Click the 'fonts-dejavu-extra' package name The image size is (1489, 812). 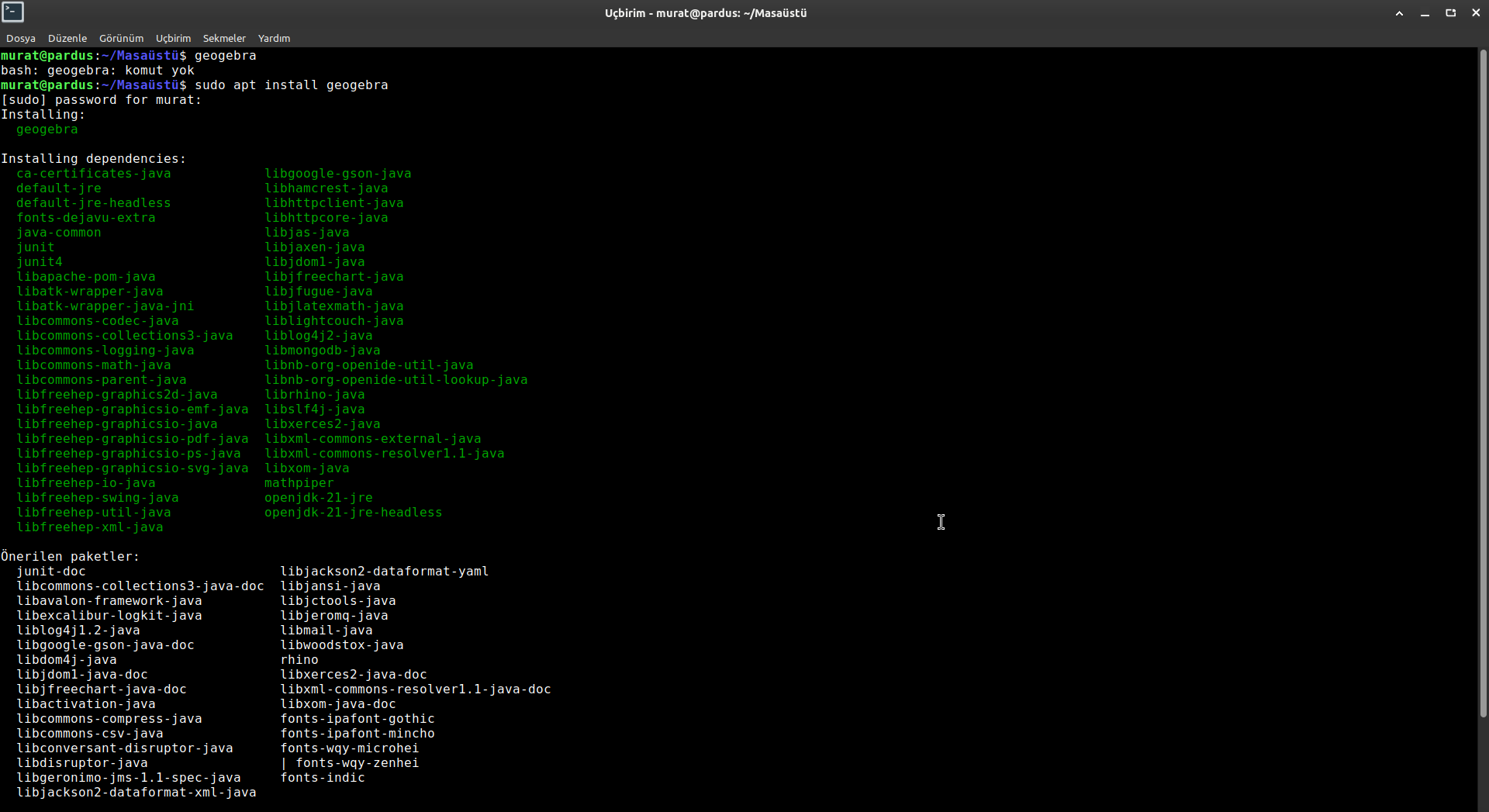86,218
